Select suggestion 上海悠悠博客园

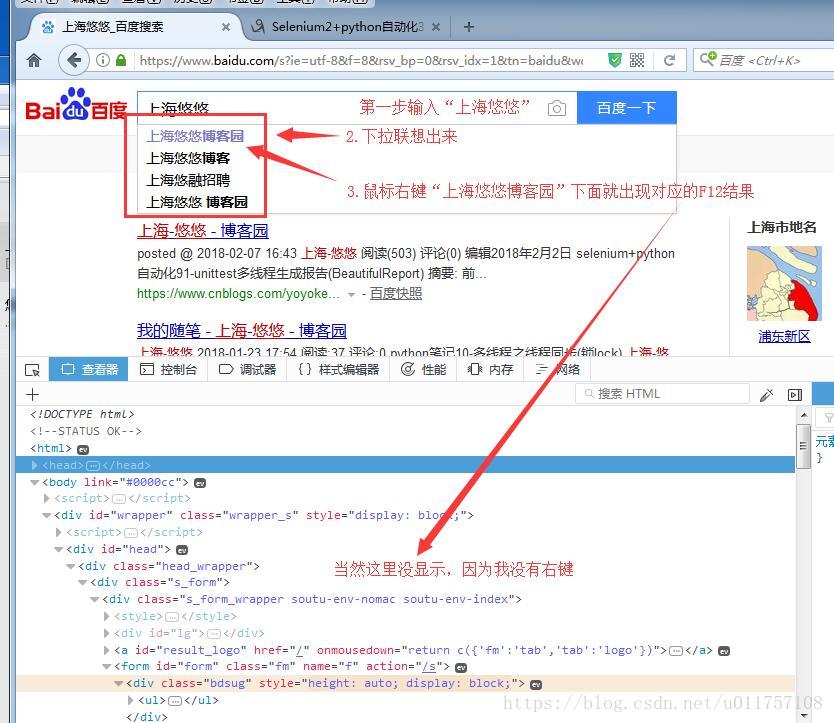pyautogui.click(x=195, y=136)
